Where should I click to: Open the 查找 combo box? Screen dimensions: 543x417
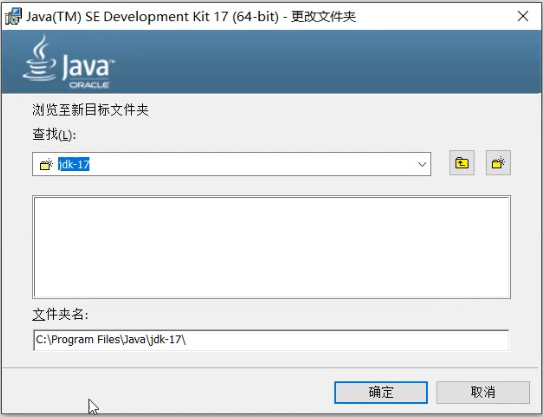231,164
